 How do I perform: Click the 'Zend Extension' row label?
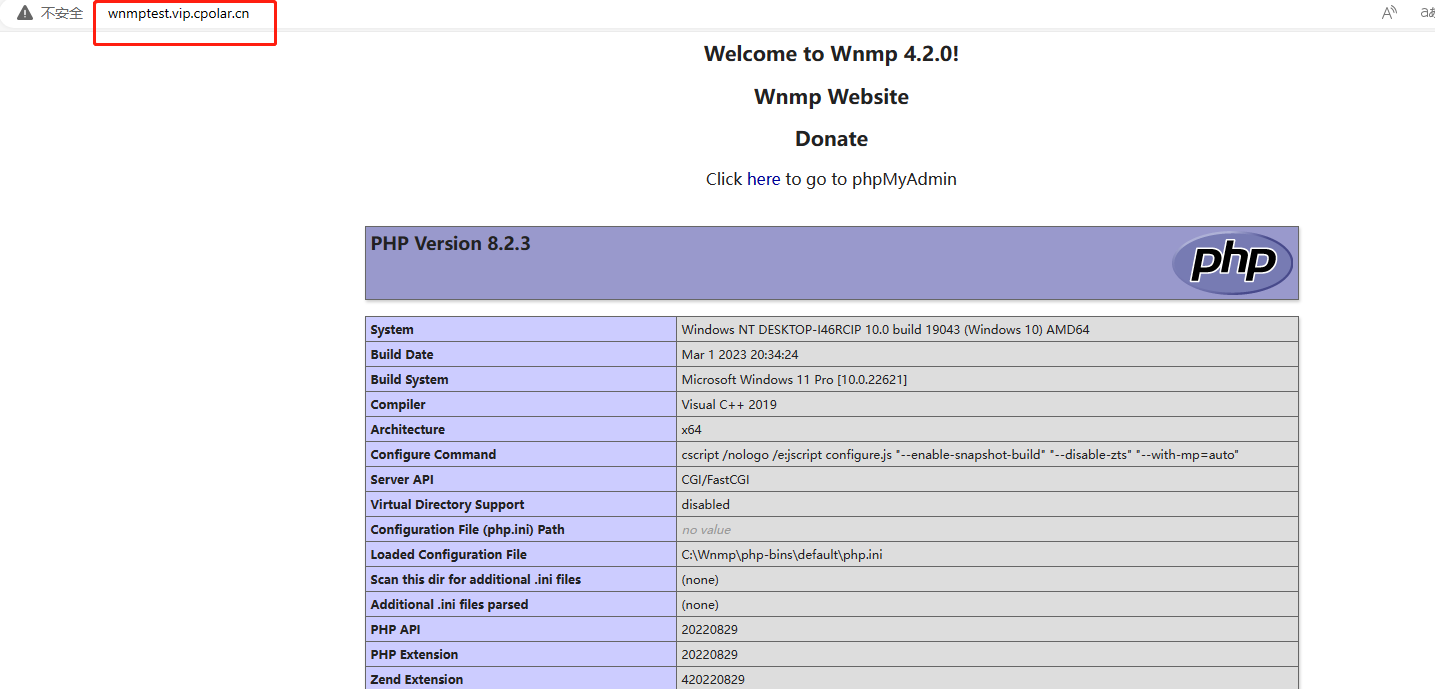click(417, 680)
